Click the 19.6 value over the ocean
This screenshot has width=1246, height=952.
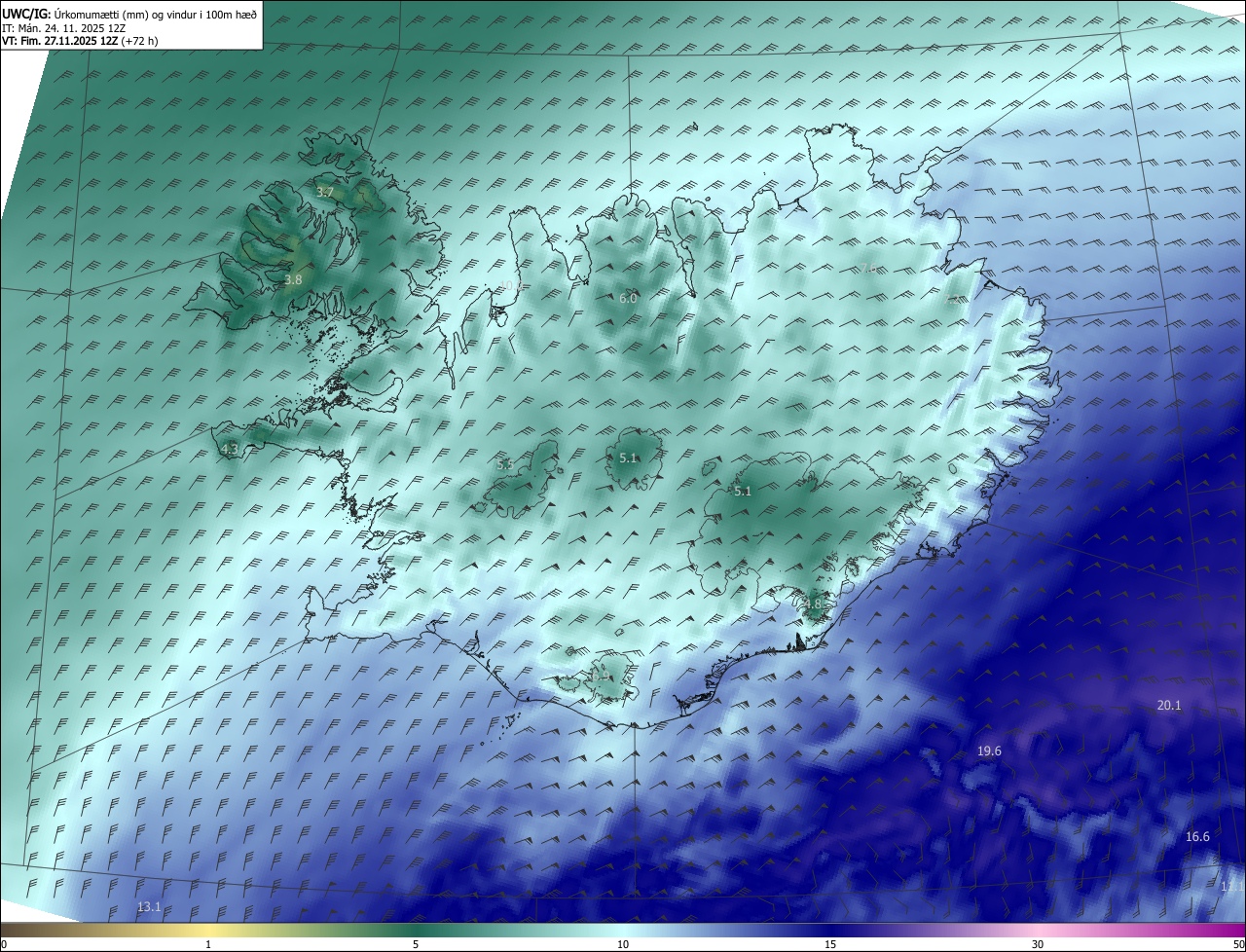989,751
